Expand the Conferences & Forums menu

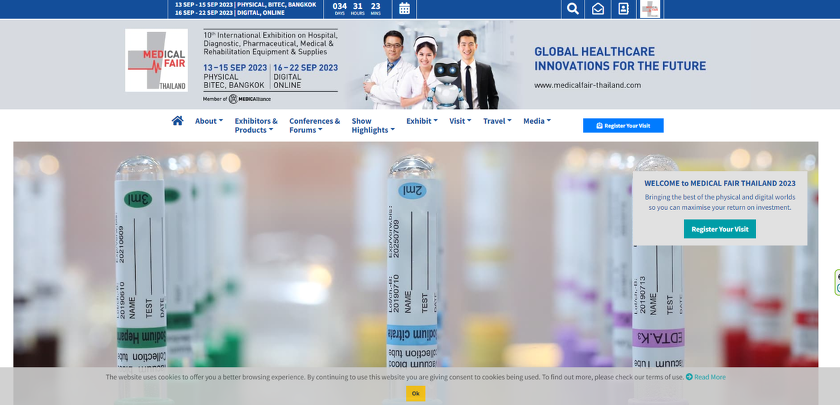pos(314,125)
